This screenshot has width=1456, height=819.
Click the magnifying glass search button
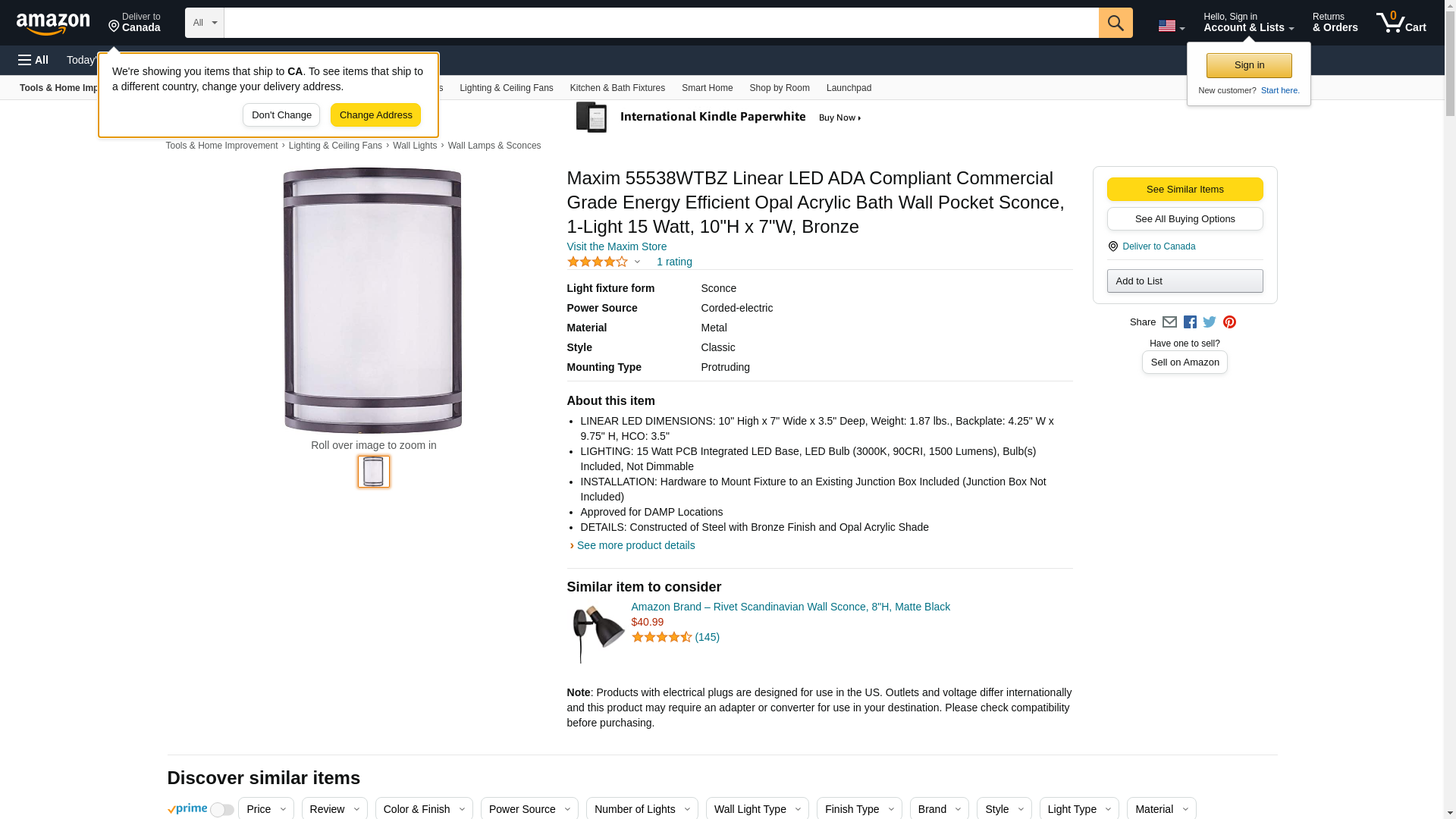click(x=1116, y=23)
